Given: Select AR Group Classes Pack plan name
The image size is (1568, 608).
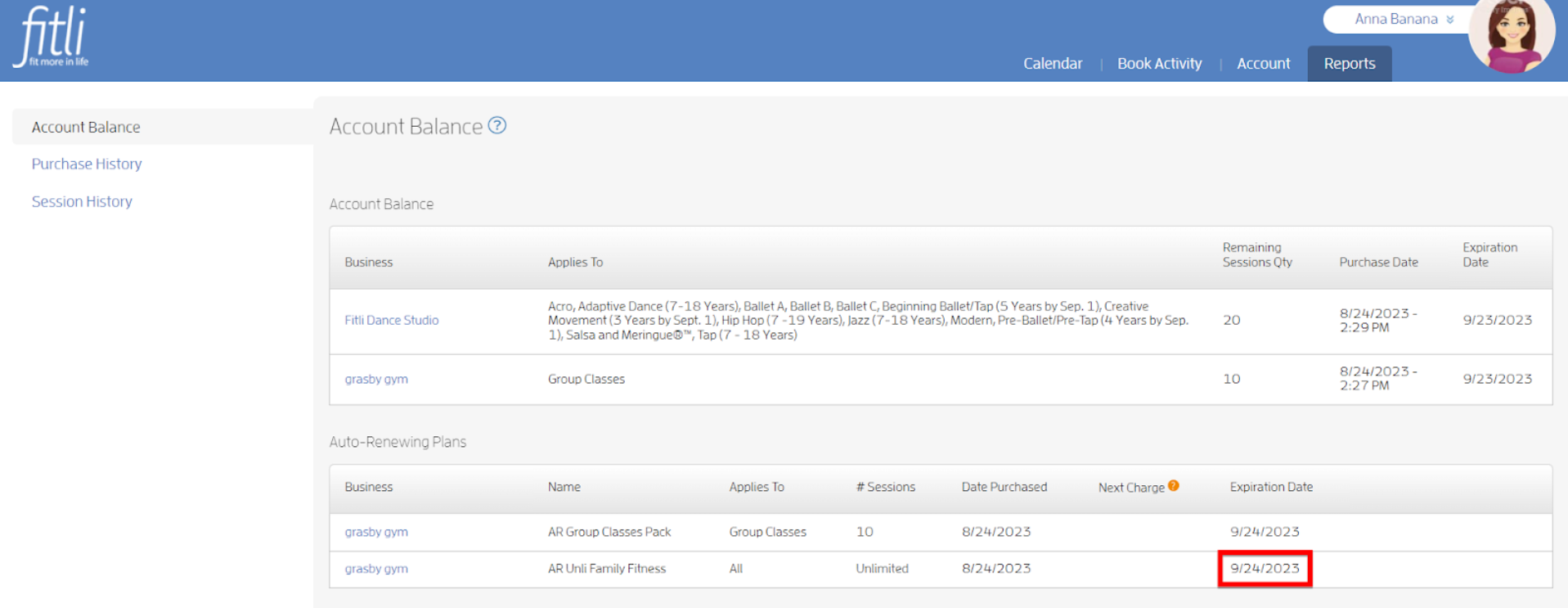Looking at the screenshot, I should tap(609, 532).
